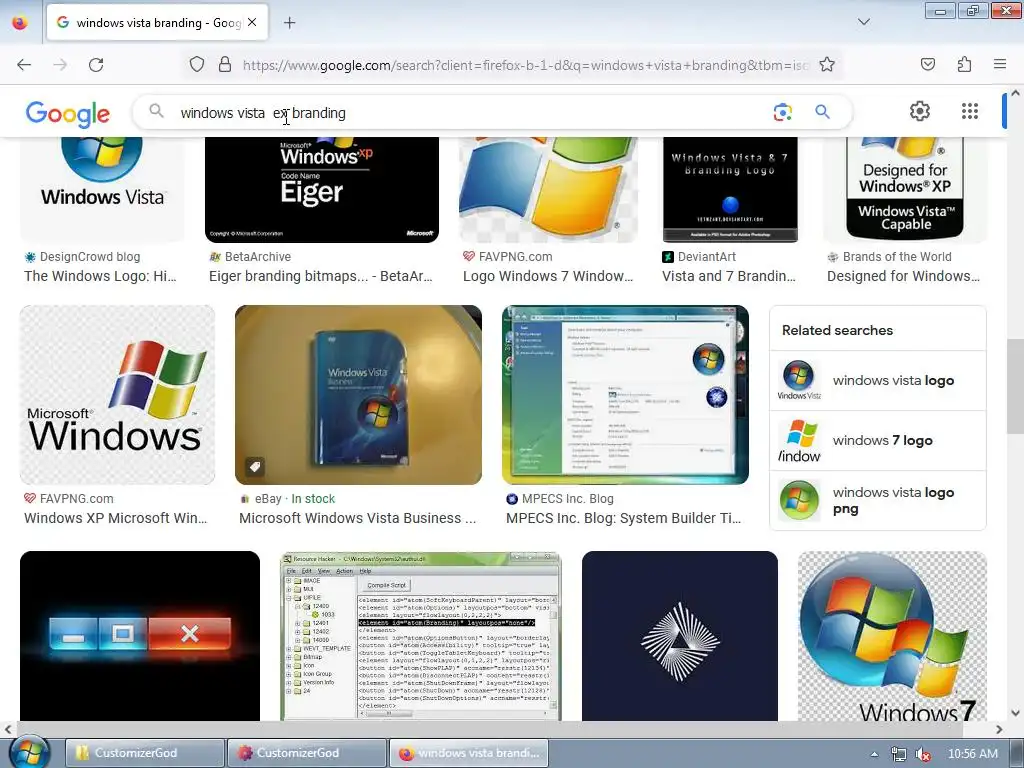1024x768 pixels.
Task: Reload the current page
Action: [96, 65]
